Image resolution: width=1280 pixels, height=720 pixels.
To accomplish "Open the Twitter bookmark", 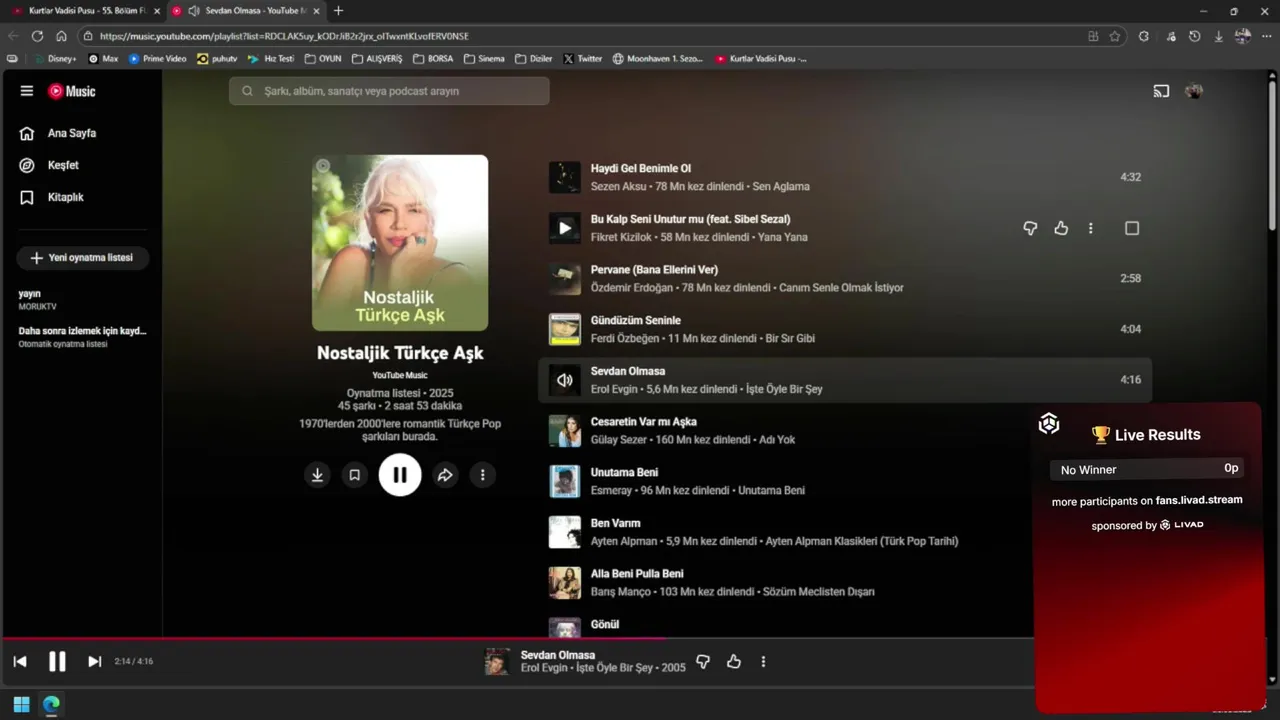I will [x=583, y=59].
